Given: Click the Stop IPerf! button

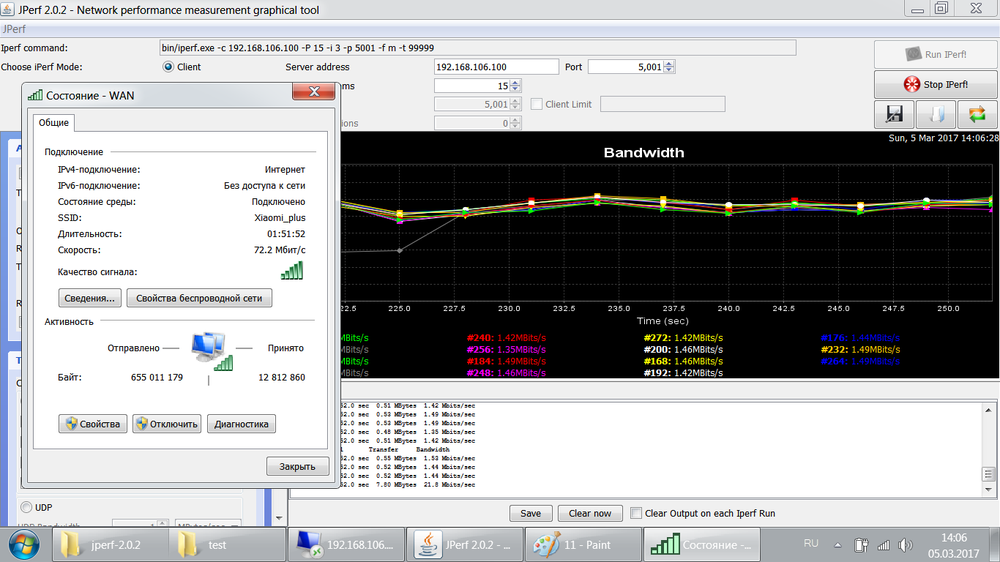Looking at the screenshot, I should pyautogui.click(x=936, y=84).
